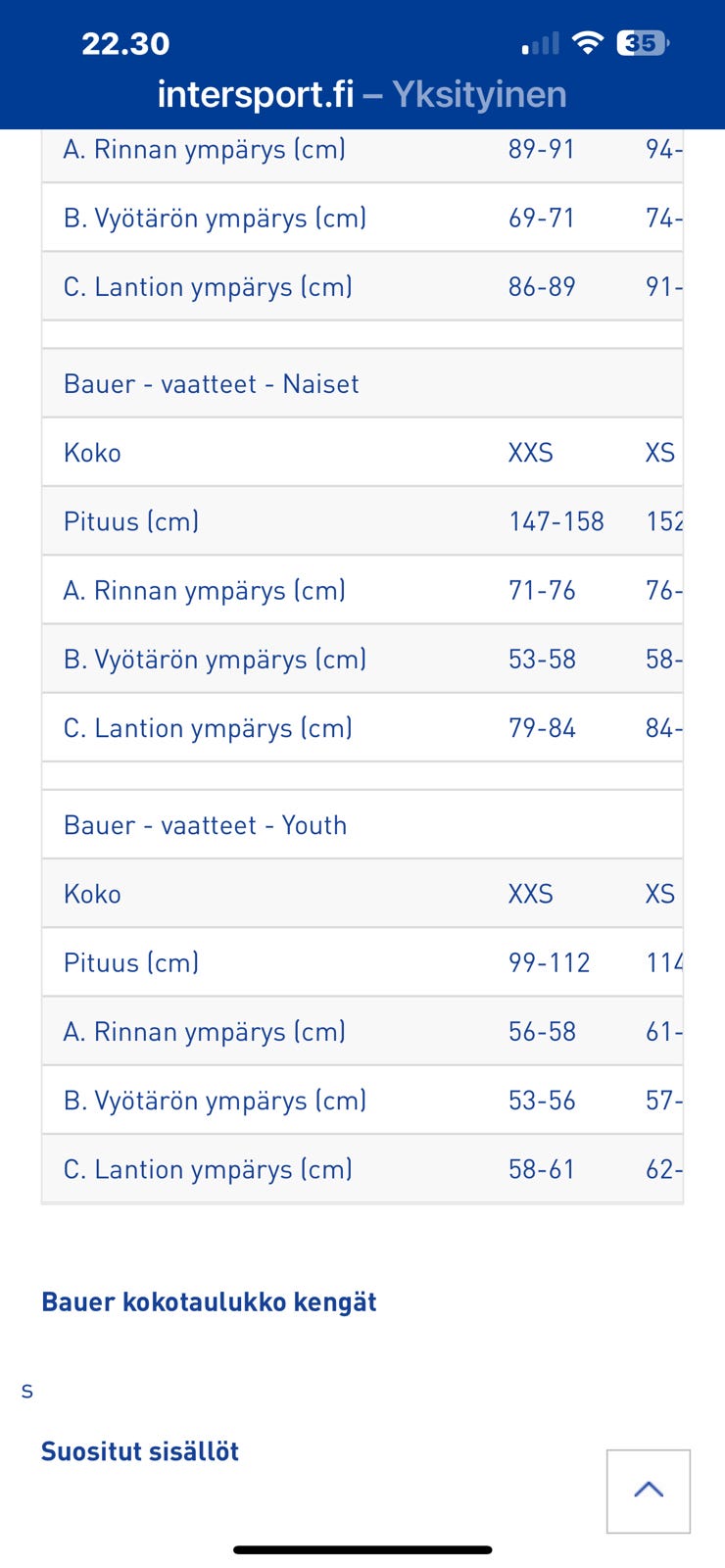Open the Suositut sisällöt link
Screen dimensions: 725x1568
pos(139,1451)
